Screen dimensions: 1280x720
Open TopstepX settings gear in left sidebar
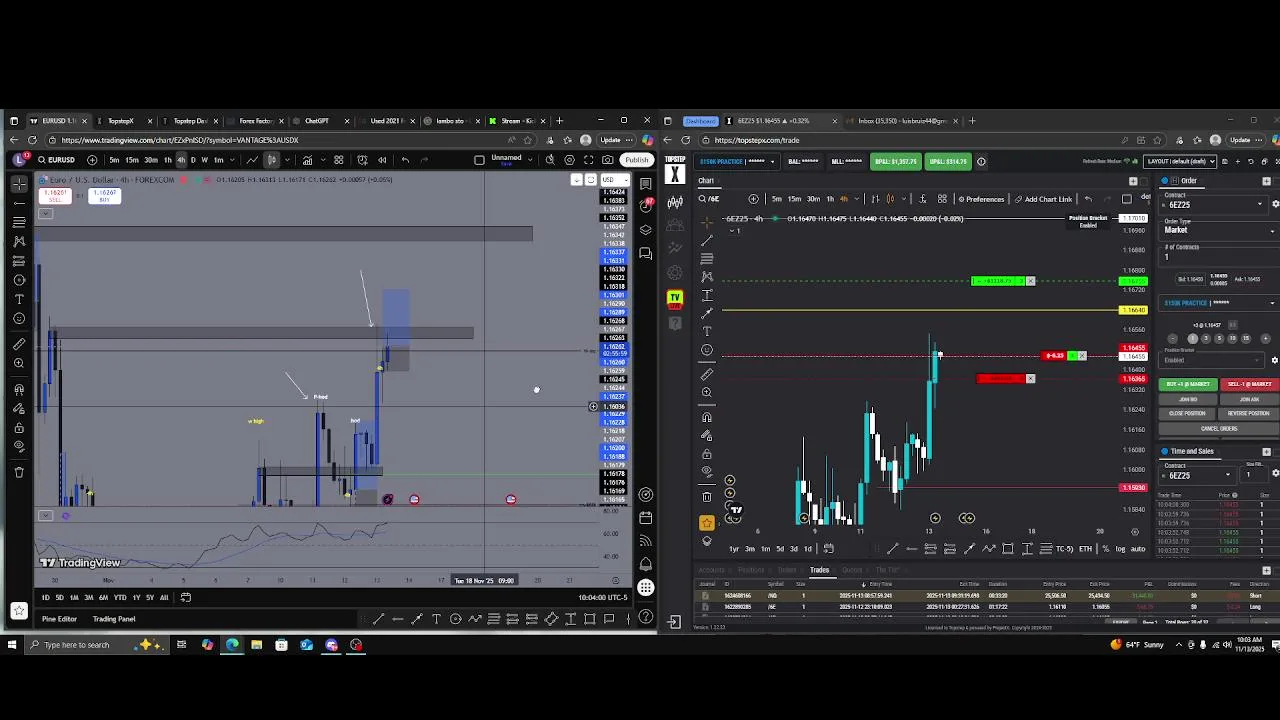(x=675, y=272)
